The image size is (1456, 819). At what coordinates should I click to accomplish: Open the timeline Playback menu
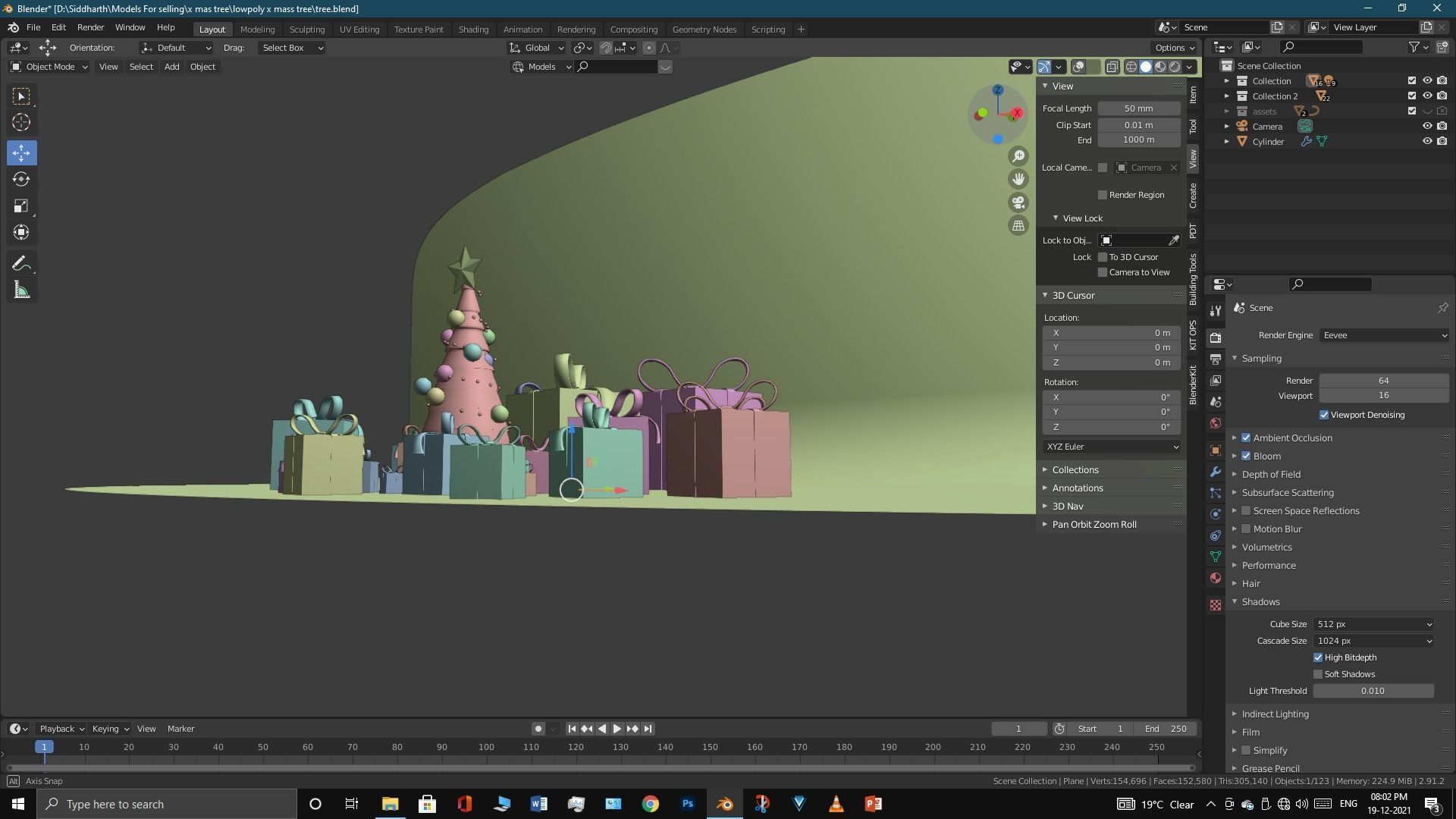[x=61, y=729]
